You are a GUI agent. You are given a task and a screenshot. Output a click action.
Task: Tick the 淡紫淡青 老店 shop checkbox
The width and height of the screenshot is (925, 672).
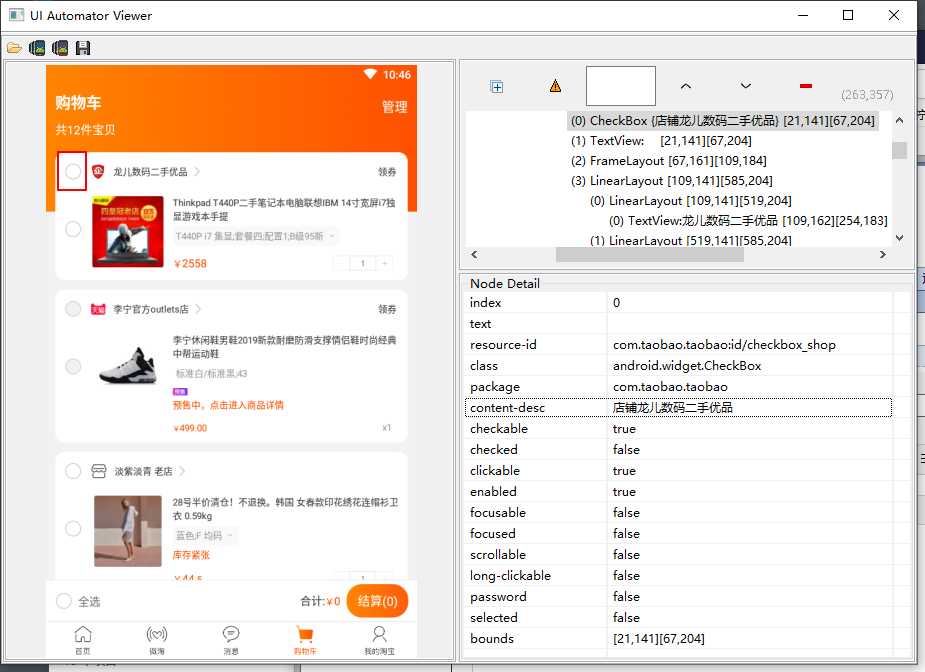click(x=73, y=471)
